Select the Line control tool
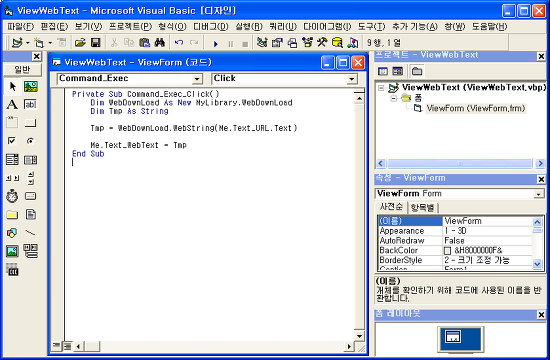Screen dimensions: 550x360 [31, 233]
